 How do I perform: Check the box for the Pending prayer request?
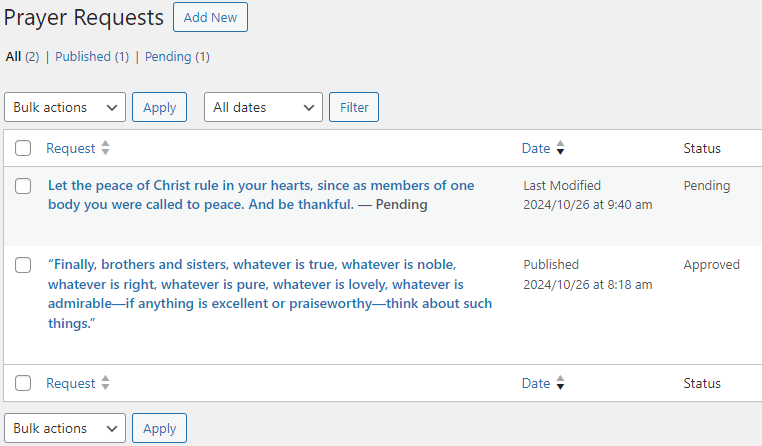tap(24, 186)
